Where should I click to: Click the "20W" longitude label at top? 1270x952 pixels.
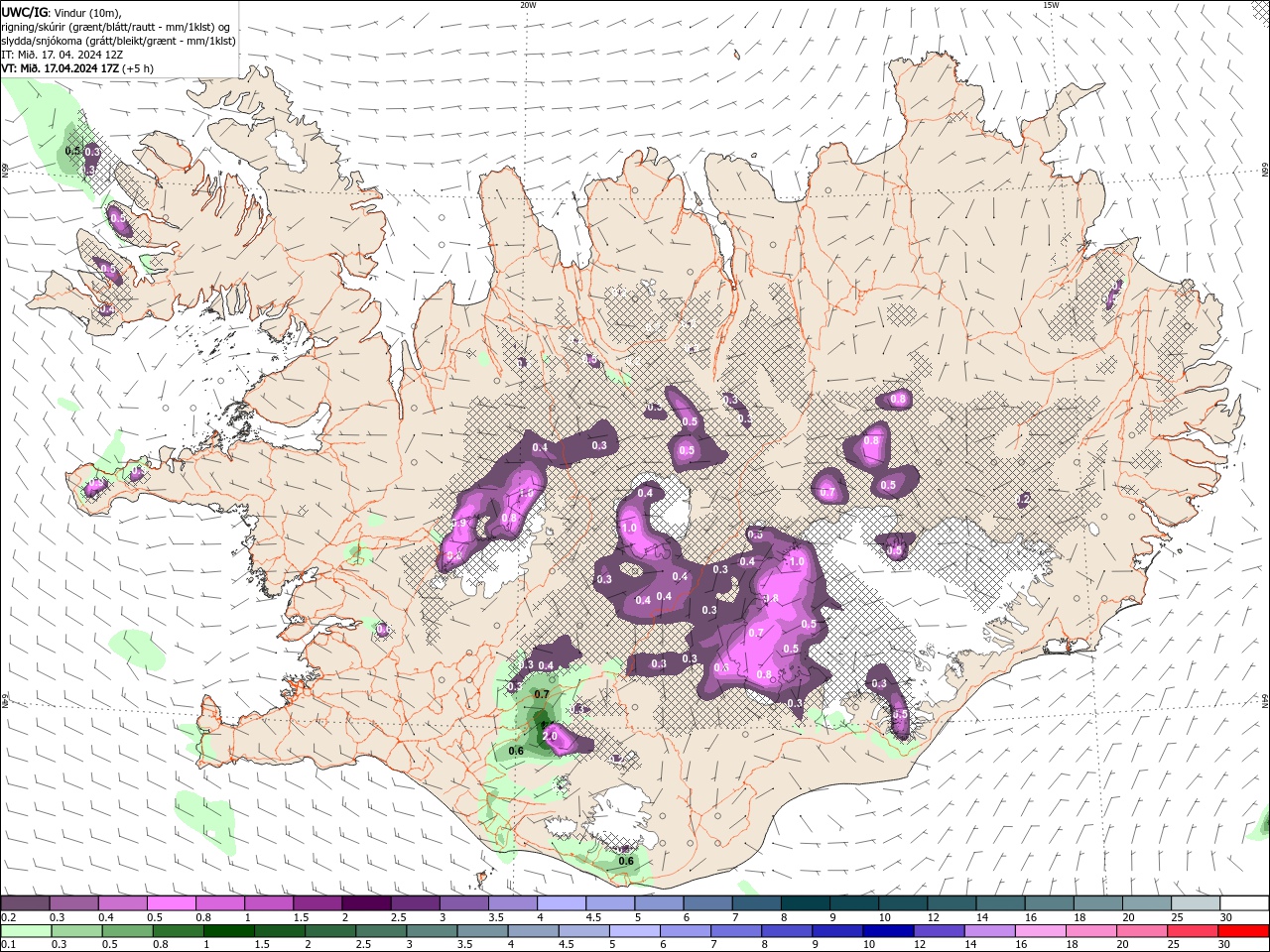tap(528, 5)
